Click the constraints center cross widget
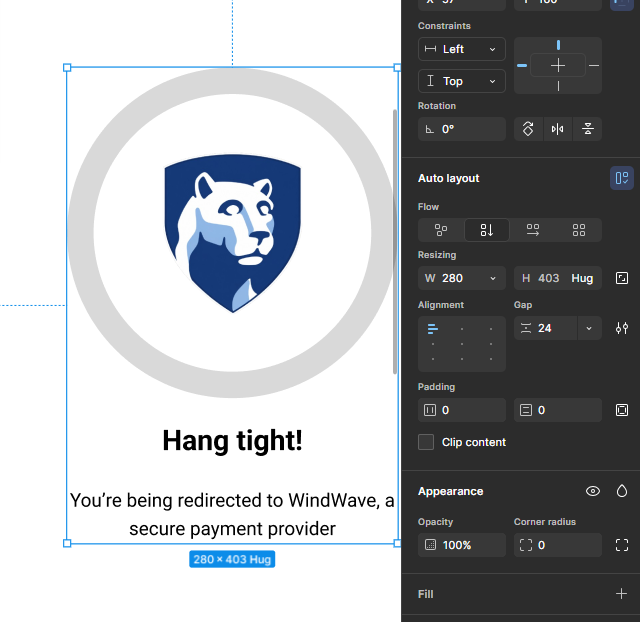The image size is (640, 622). click(x=558, y=65)
